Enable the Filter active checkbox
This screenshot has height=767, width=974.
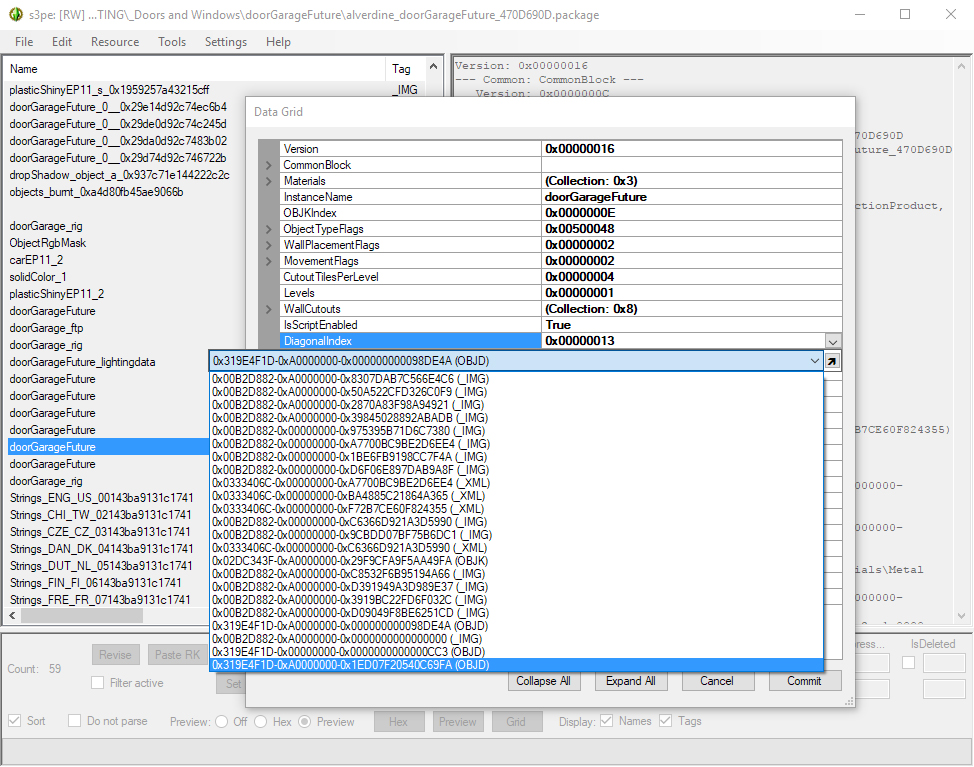point(98,683)
